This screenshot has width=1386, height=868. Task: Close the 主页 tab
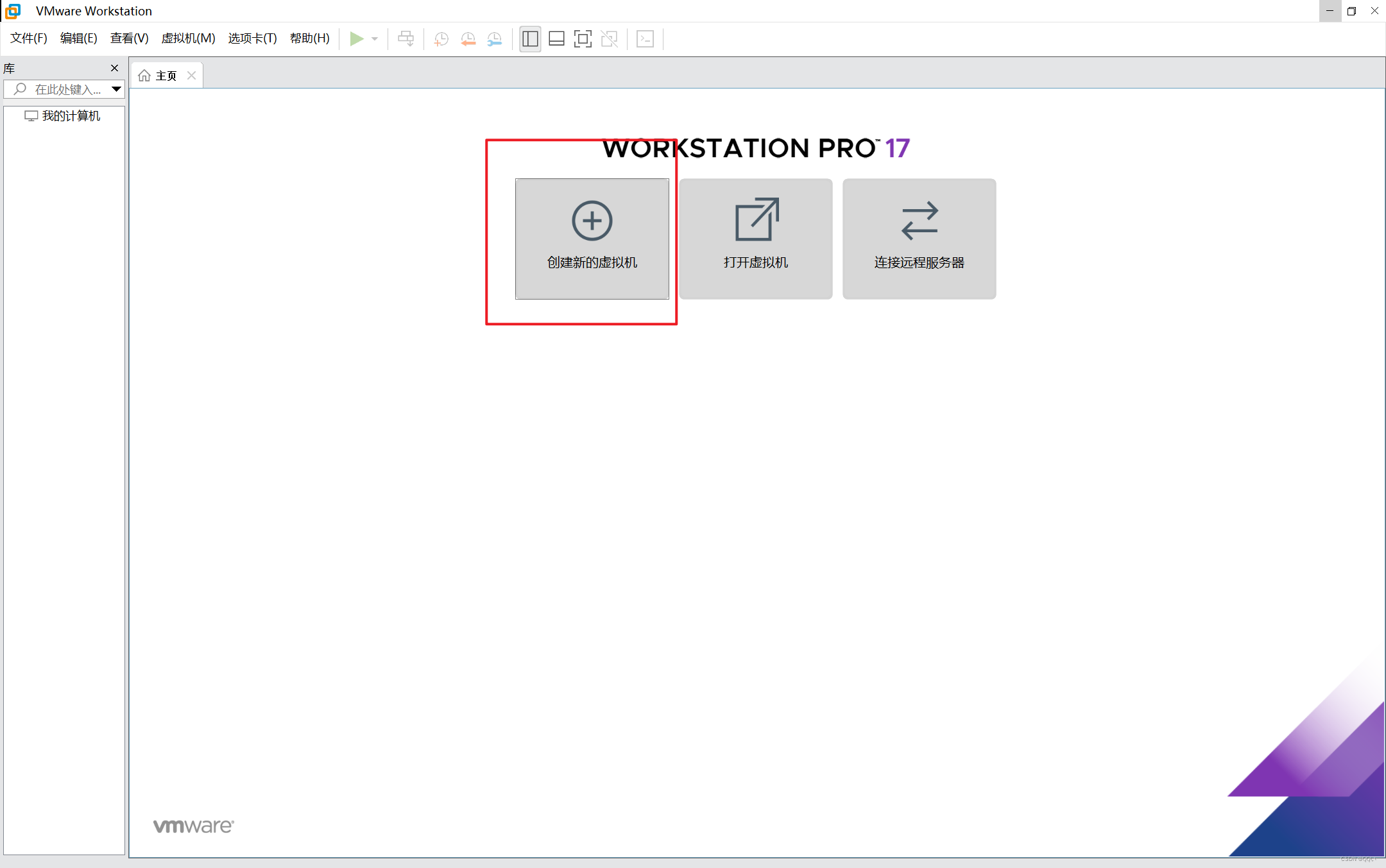pos(191,76)
